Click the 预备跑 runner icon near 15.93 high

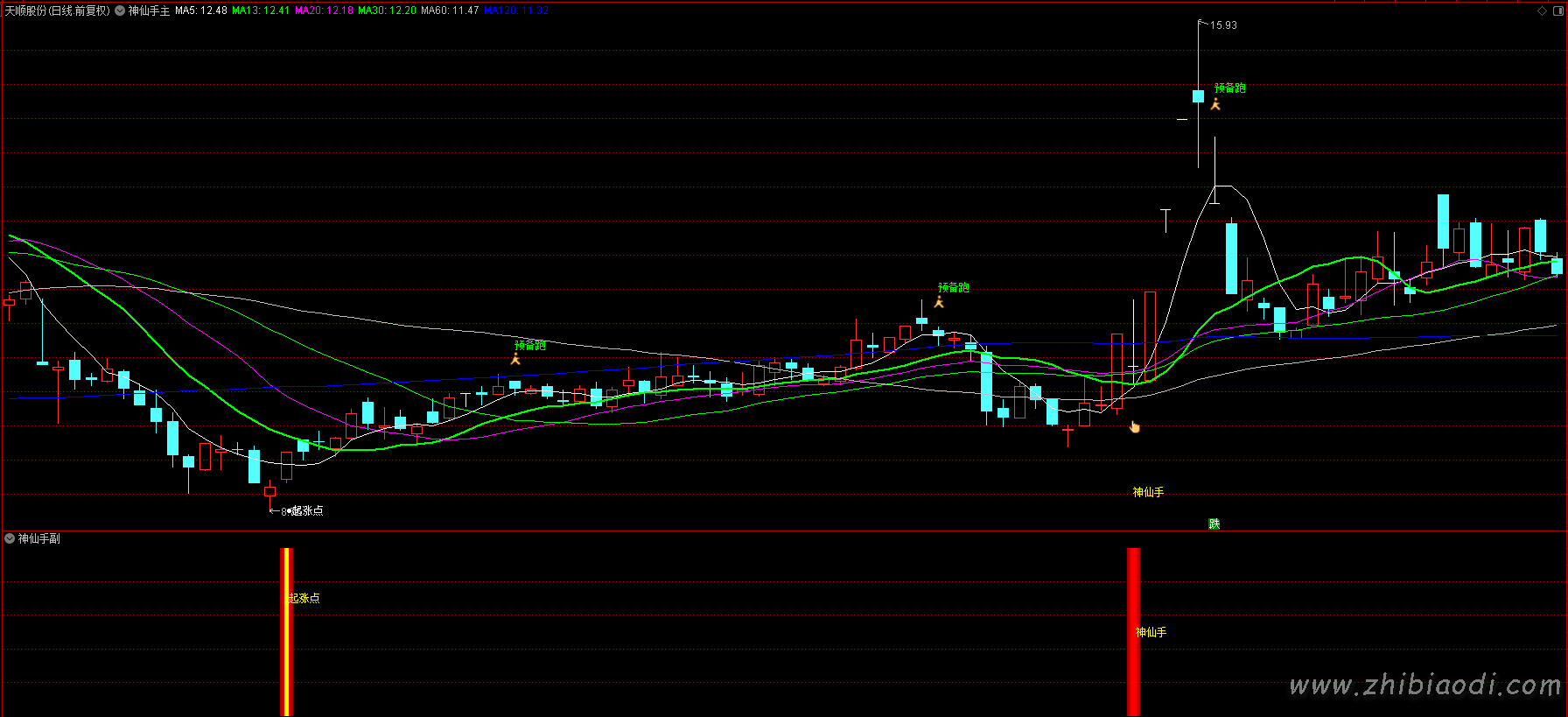click(1215, 104)
